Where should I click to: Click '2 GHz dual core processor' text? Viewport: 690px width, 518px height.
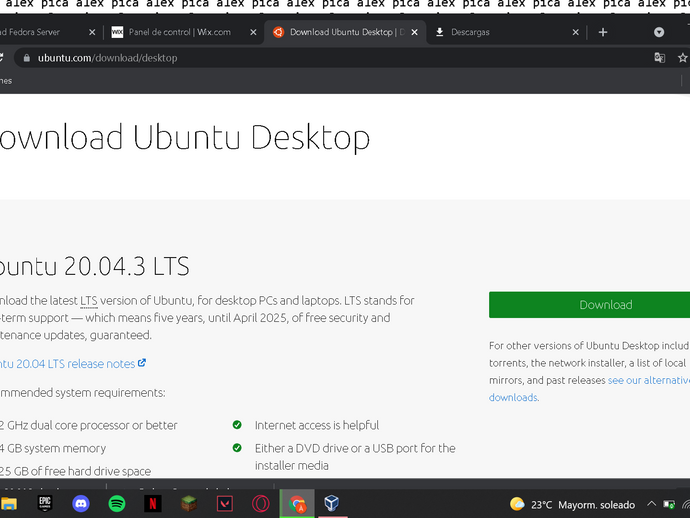pyautogui.click(x=88, y=425)
